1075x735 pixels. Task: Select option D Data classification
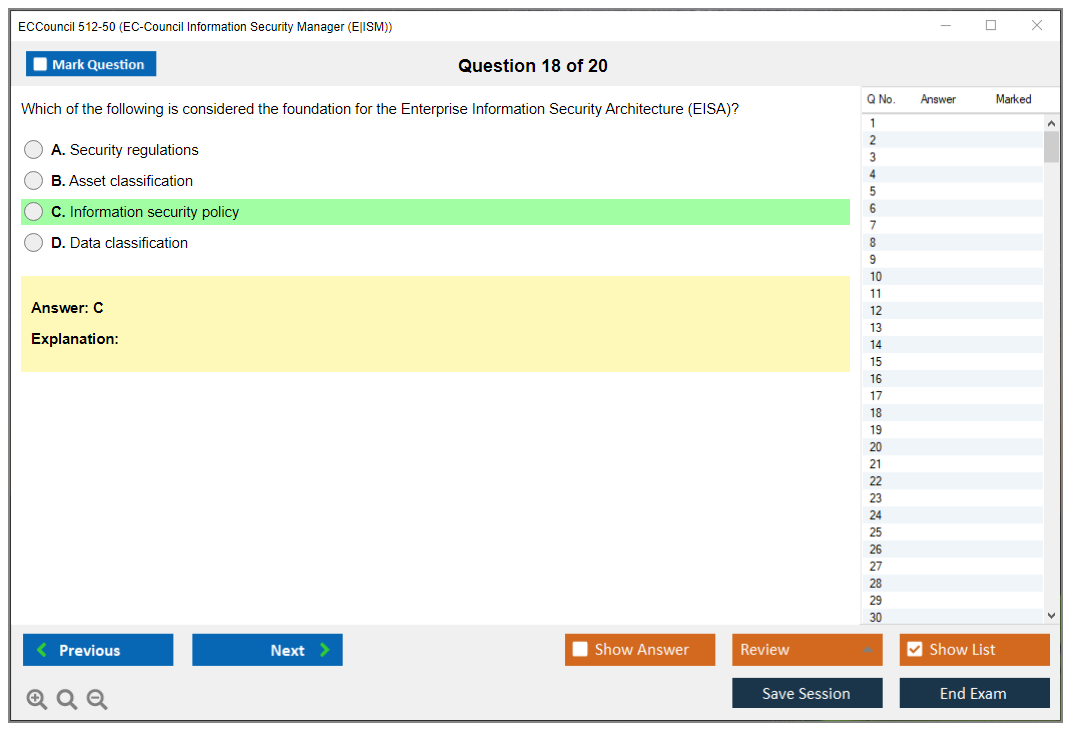[34, 243]
